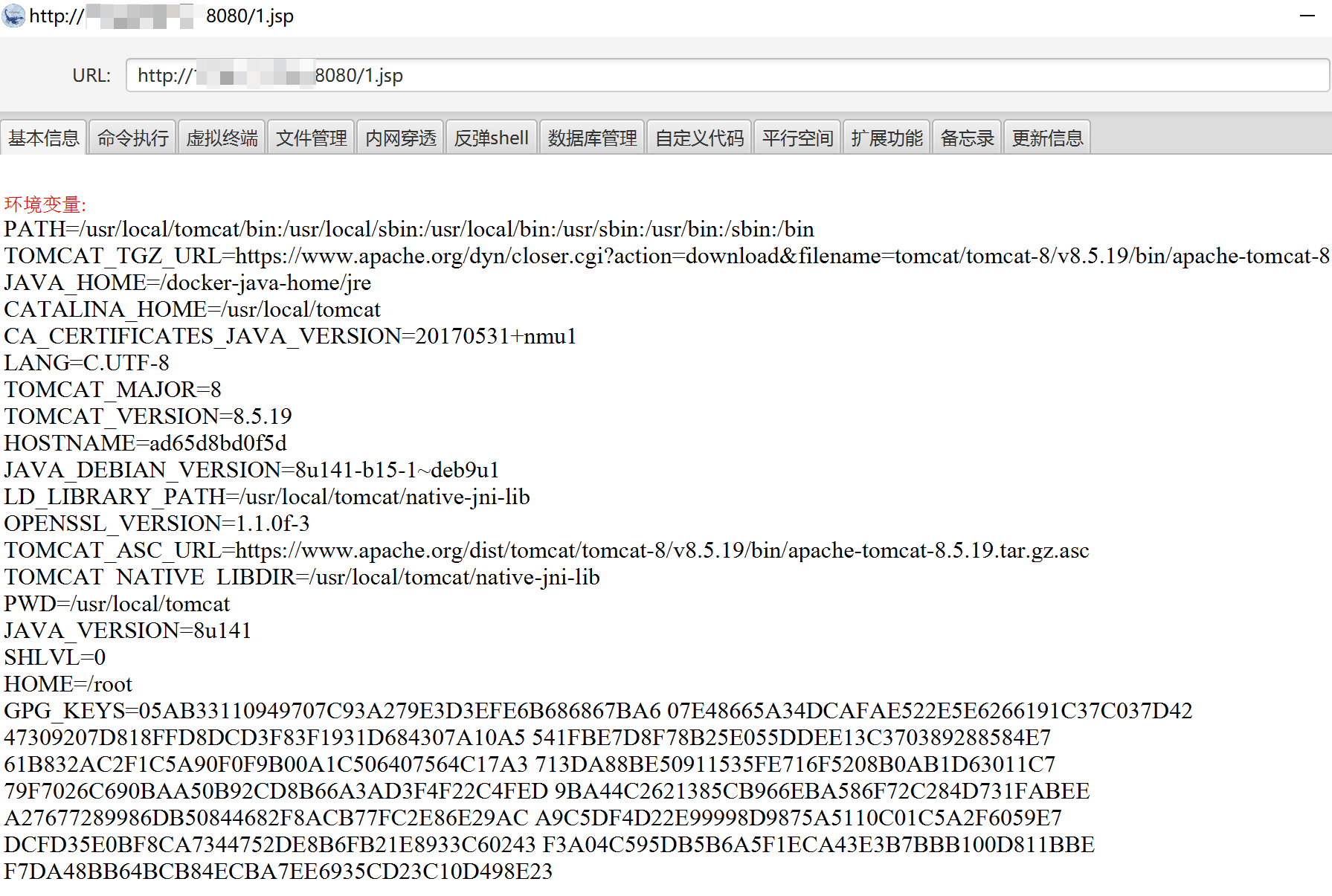Click the TOMCAT_VERSION=8.5.19 line

(x=148, y=416)
